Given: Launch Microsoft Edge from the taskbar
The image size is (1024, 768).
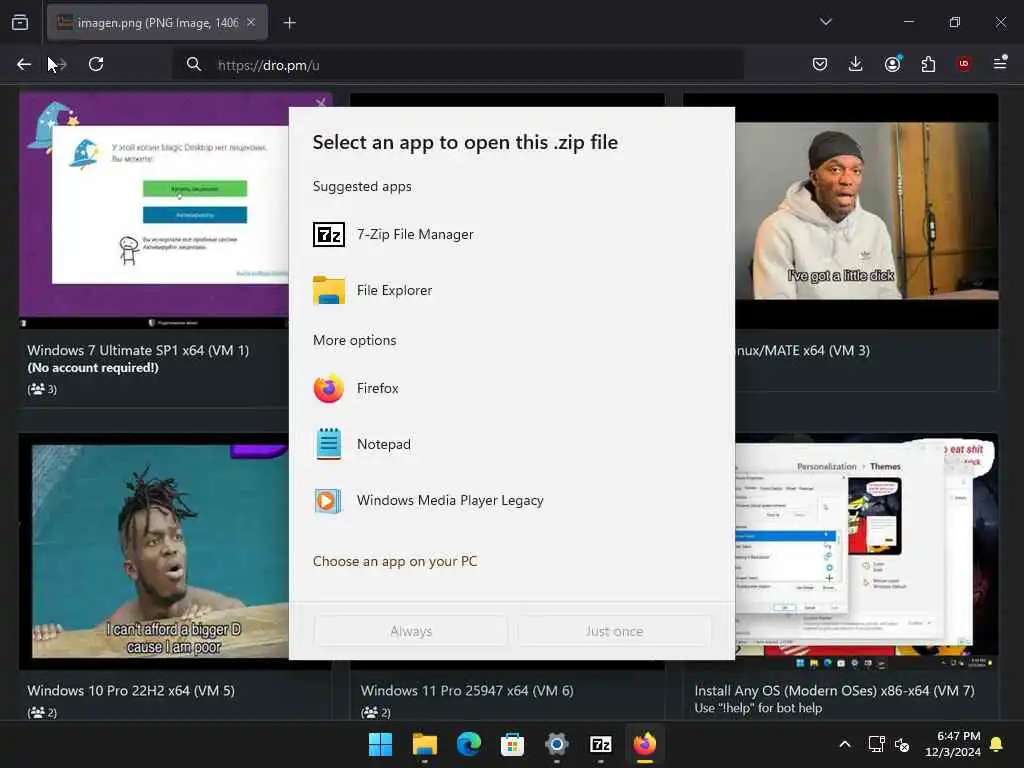Looking at the screenshot, I should point(468,744).
